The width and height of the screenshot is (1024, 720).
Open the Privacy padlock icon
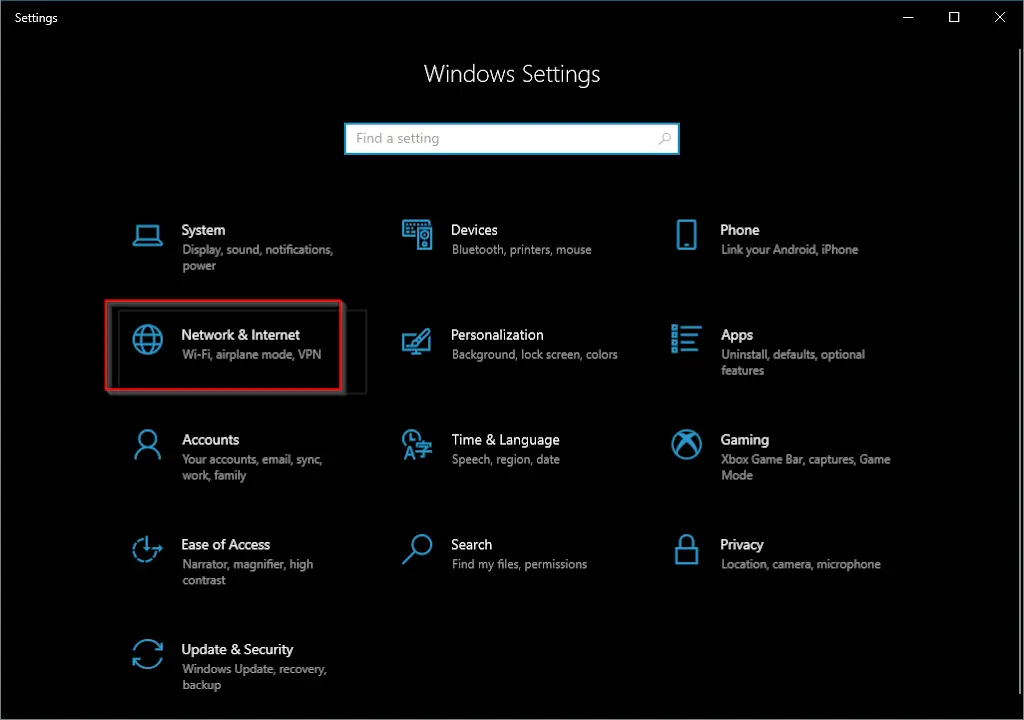click(x=686, y=549)
